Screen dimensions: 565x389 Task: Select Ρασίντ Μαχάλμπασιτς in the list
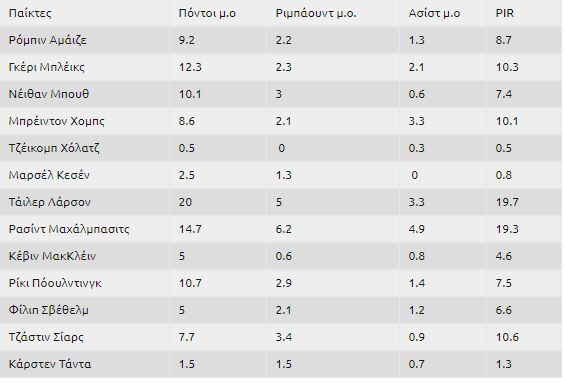69,229
